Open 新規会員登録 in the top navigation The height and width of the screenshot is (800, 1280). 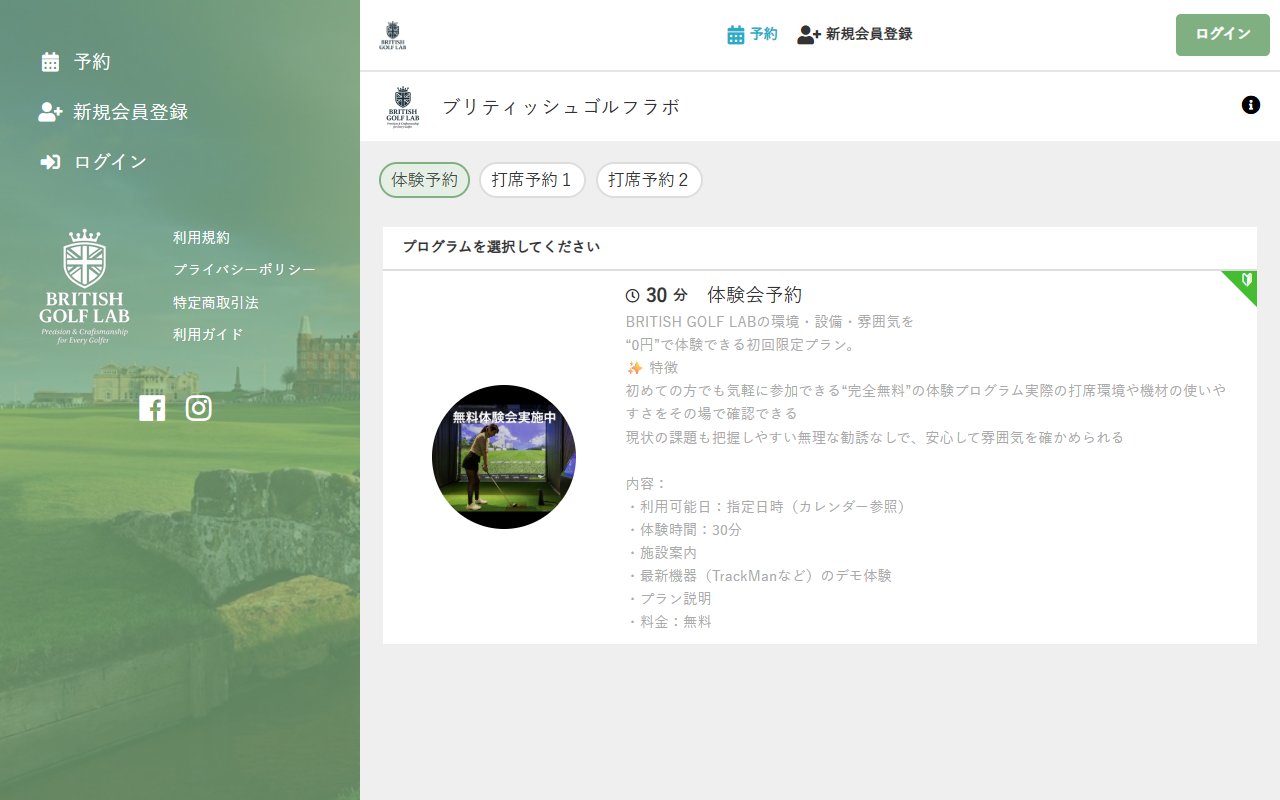(855, 35)
